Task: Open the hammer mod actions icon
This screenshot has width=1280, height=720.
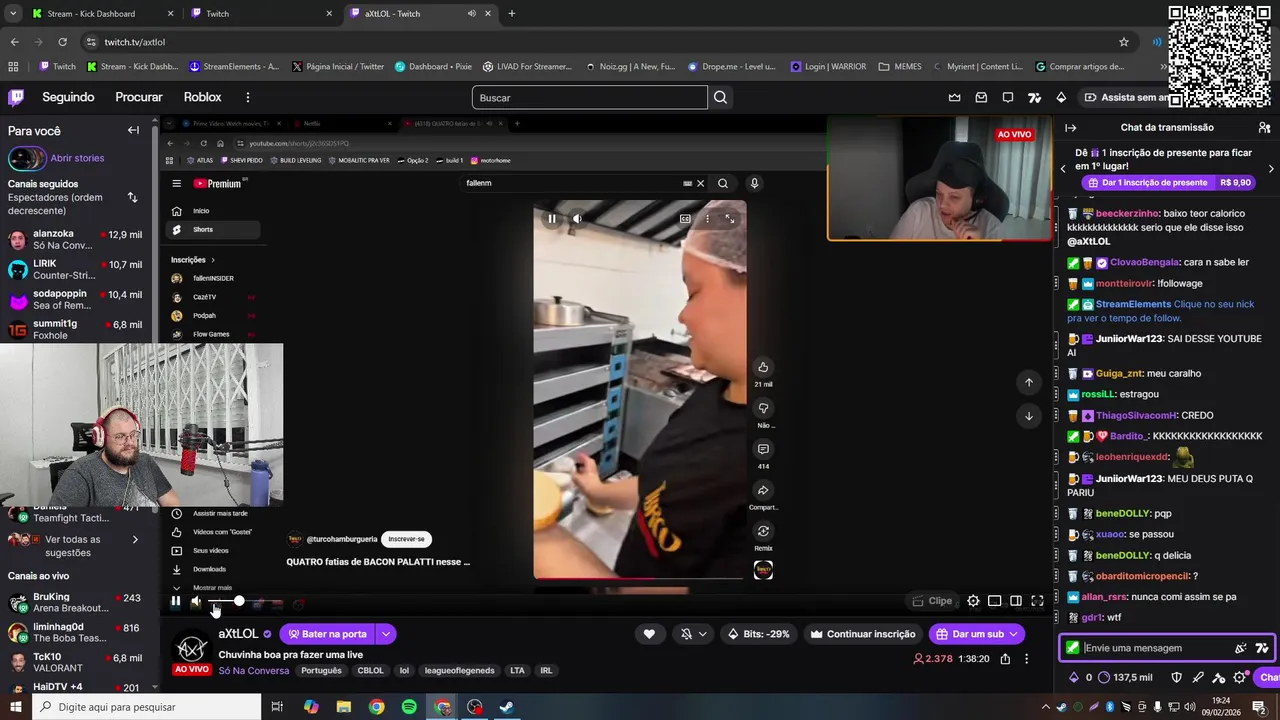Action: [1219, 677]
